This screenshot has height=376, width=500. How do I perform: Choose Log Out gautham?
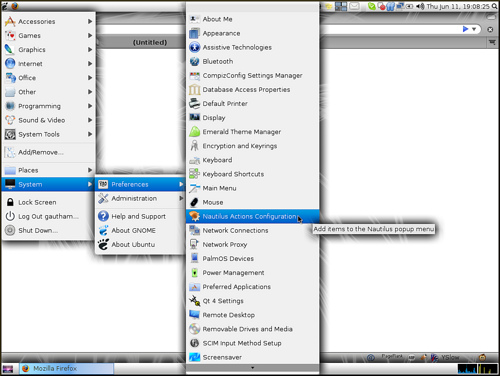tap(49, 216)
